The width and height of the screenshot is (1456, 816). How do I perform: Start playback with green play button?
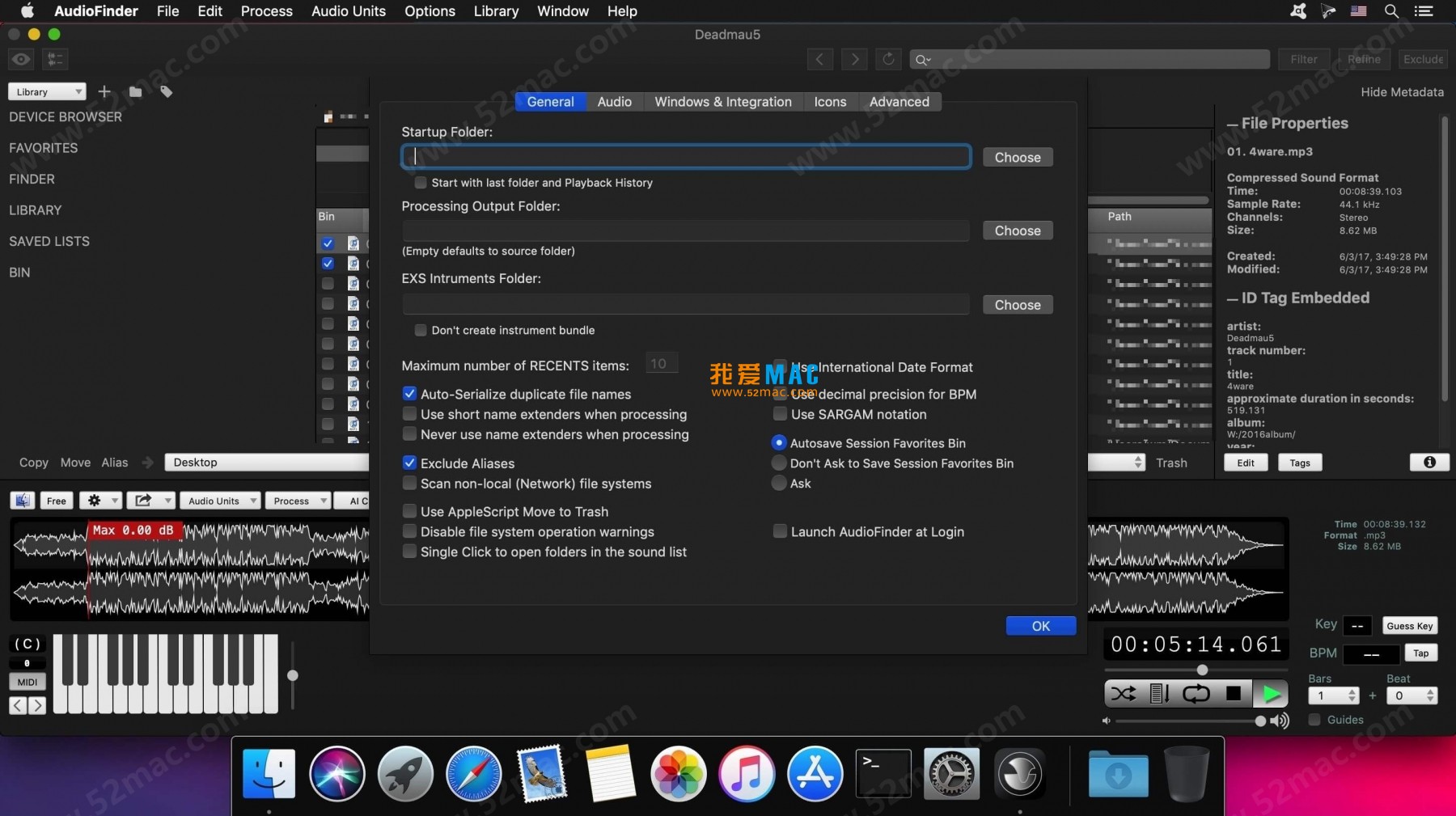[x=1271, y=694]
